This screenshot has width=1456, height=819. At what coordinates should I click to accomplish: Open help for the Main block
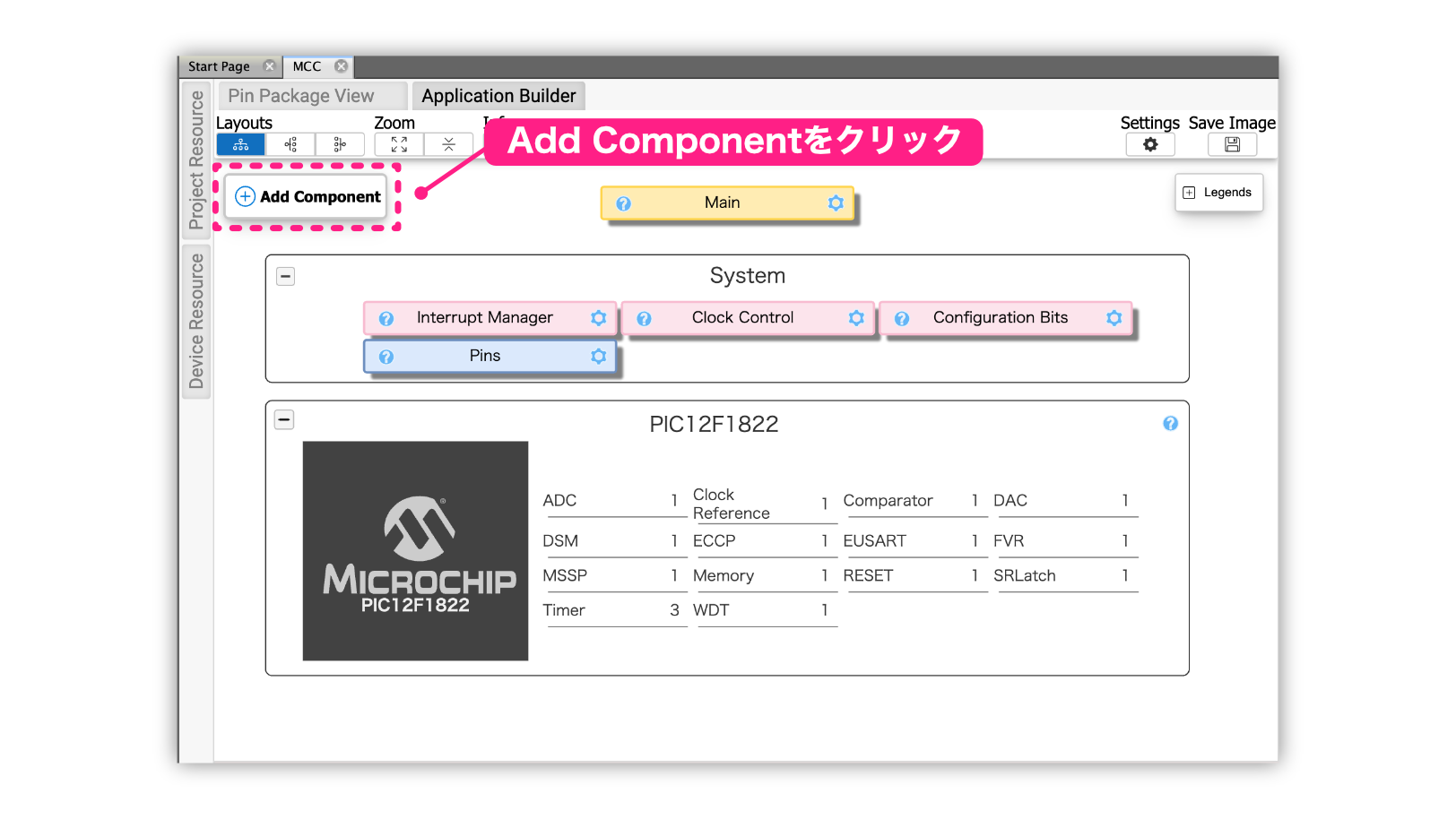tap(623, 203)
